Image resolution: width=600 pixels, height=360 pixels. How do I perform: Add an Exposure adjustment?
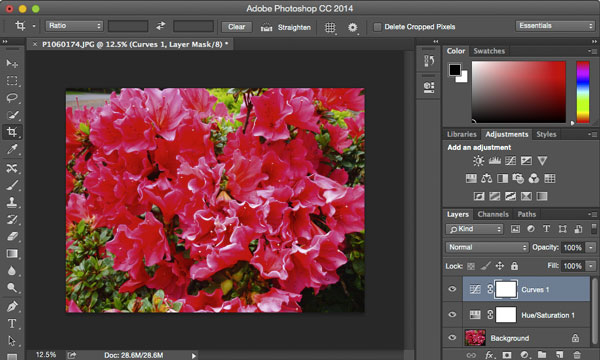(526, 161)
